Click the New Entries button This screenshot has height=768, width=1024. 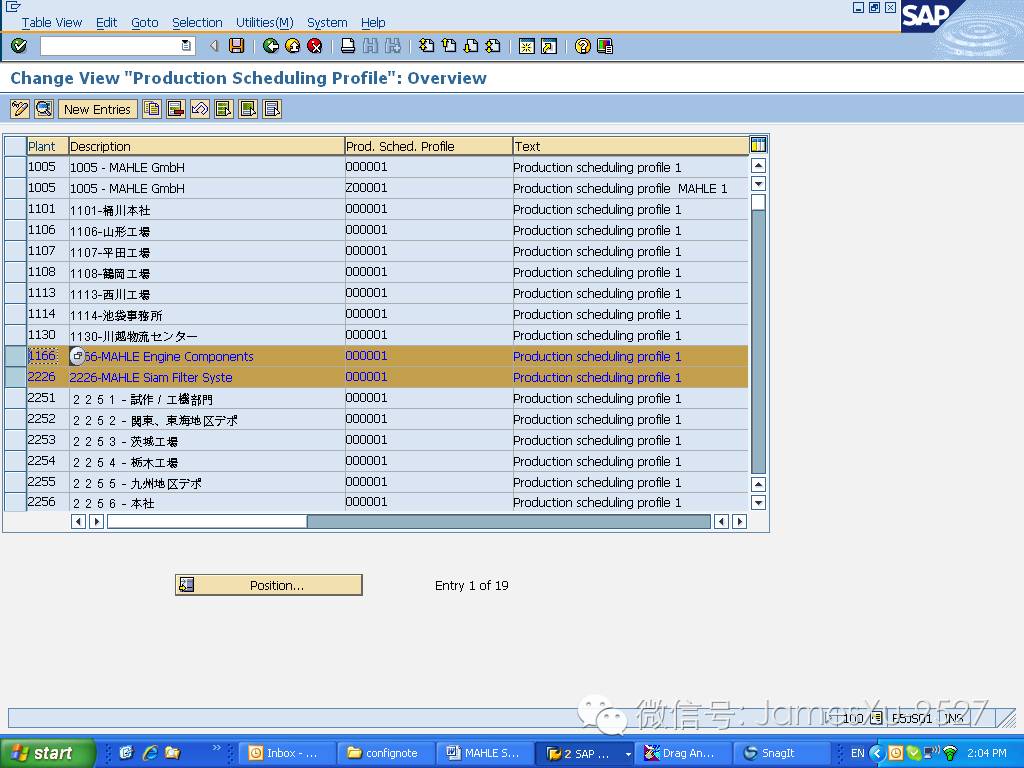point(97,109)
